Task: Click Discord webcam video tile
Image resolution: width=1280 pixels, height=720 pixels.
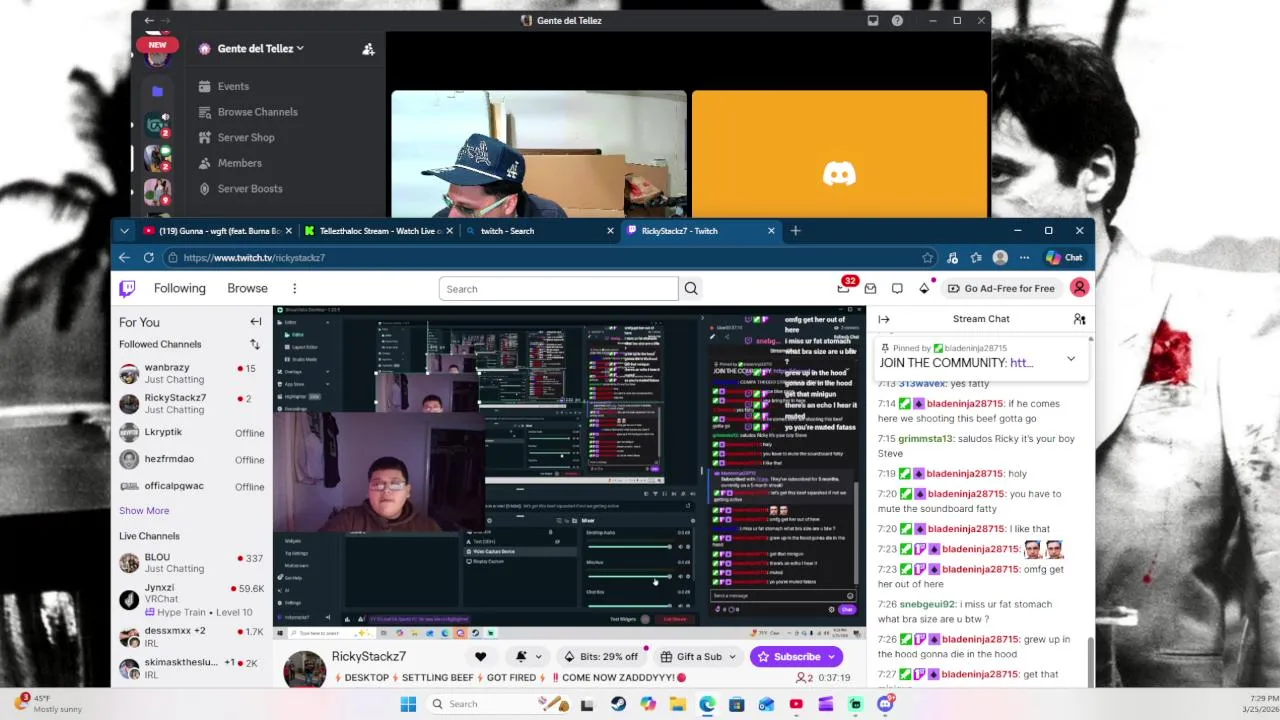Action: [x=539, y=154]
